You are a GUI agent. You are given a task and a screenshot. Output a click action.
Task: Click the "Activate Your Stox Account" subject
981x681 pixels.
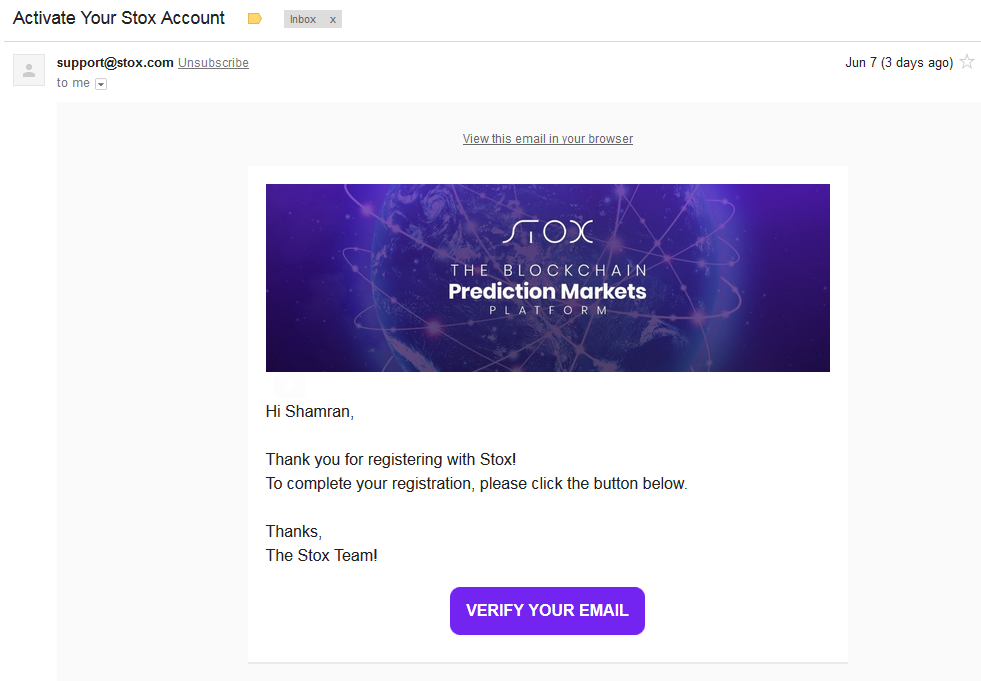pos(119,19)
